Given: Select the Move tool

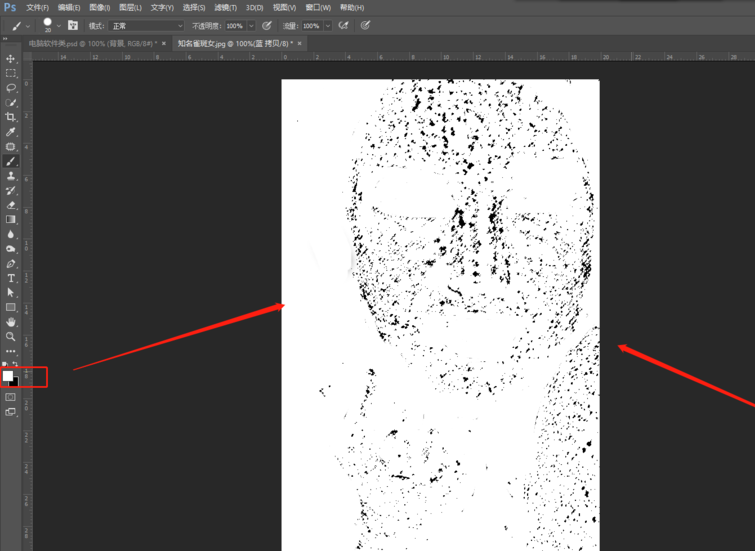Looking at the screenshot, I should click(x=11, y=59).
